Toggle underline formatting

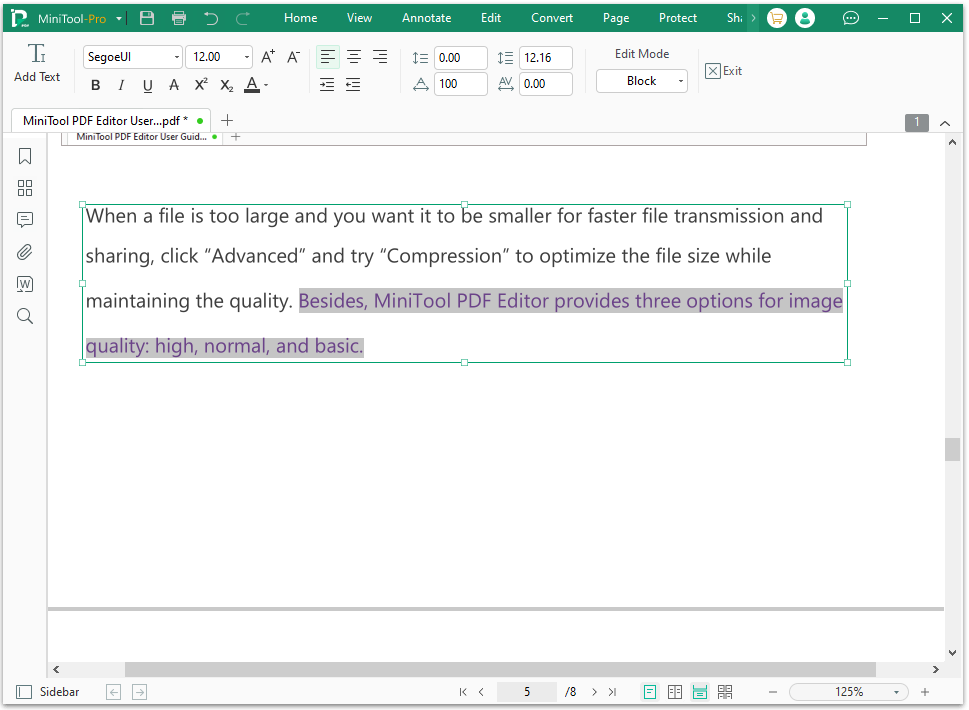[x=147, y=85]
